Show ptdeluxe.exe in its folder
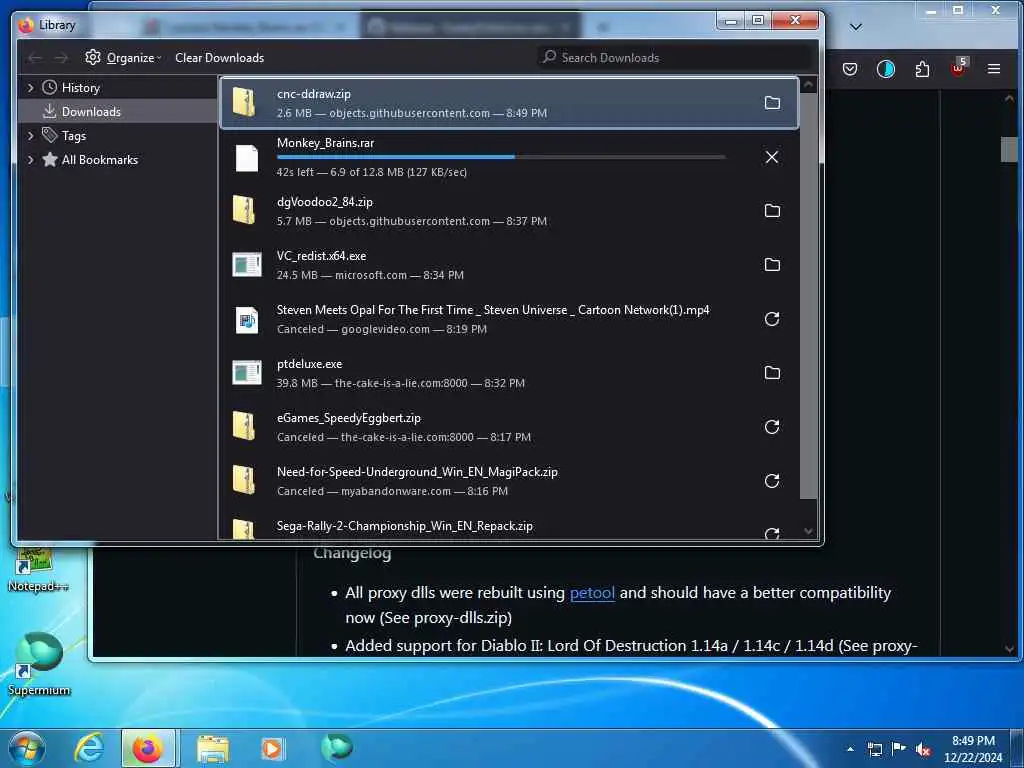This screenshot has width=1024, height=768. pos(772,372)
